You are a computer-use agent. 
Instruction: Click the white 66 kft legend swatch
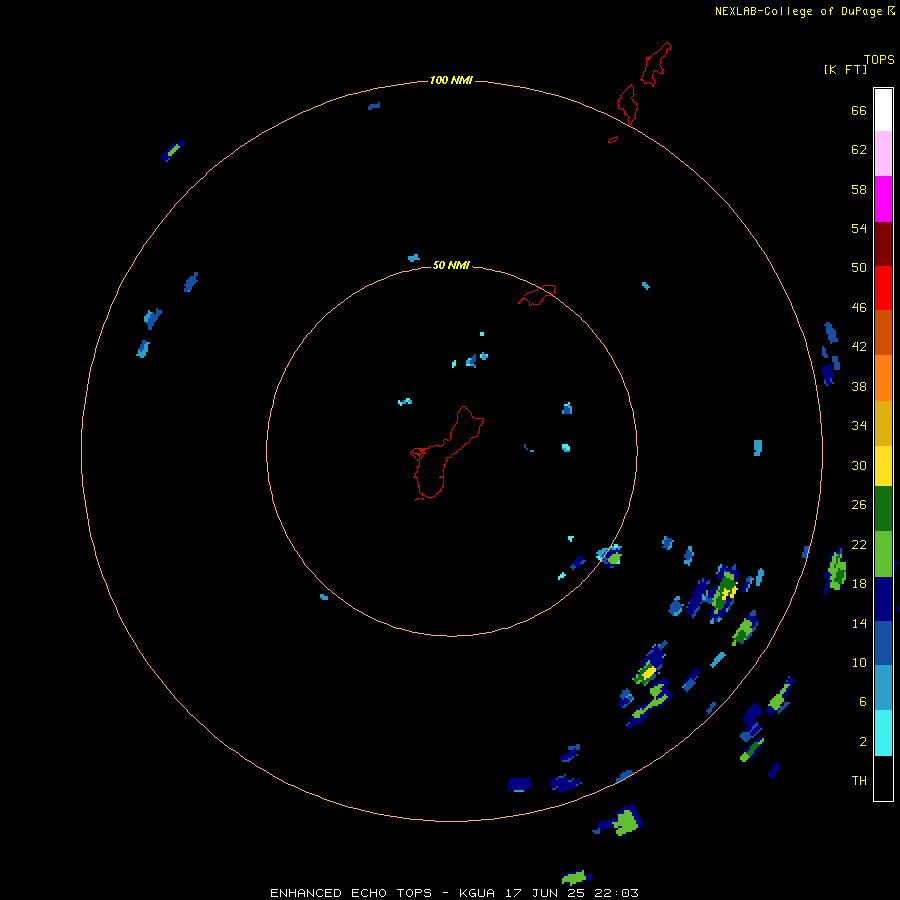tap(883, 110)
